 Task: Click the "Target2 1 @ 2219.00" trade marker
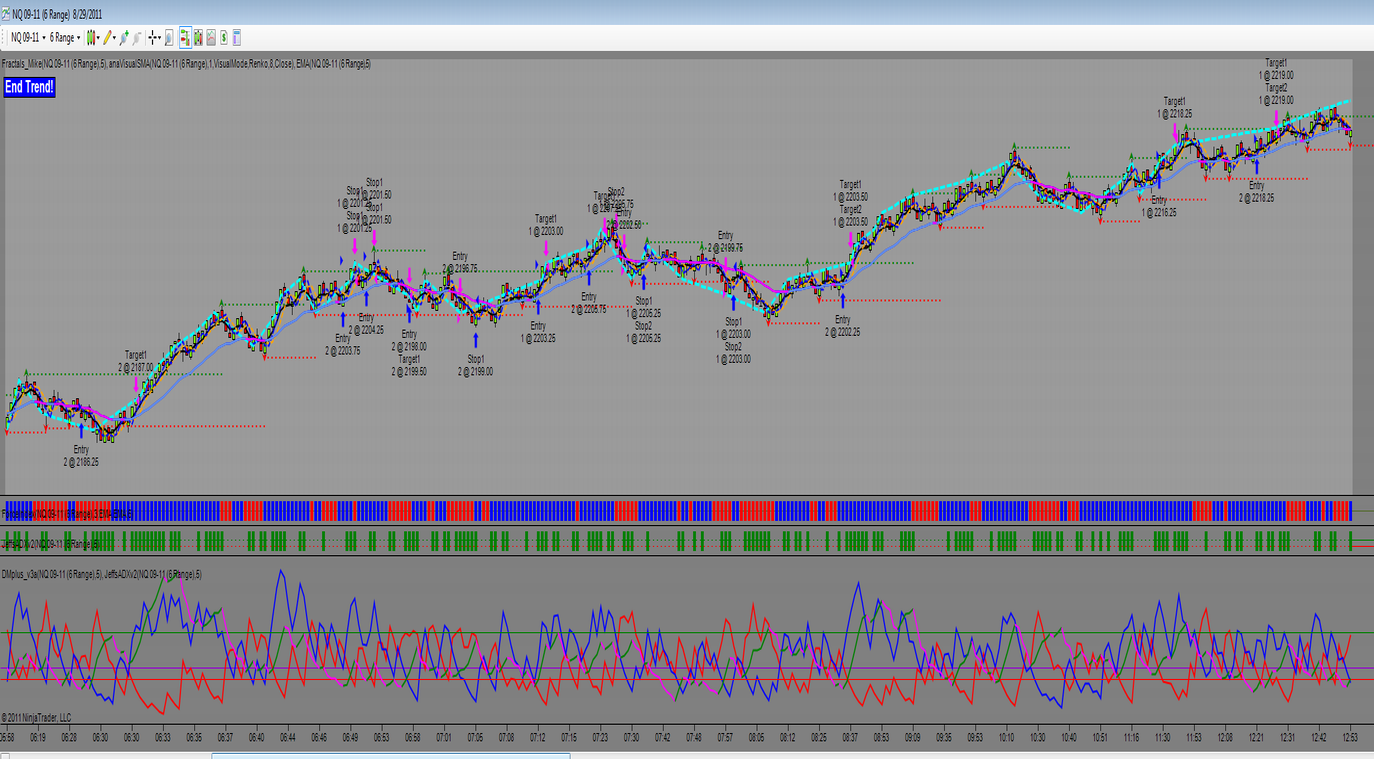(x=1276, y=94)
